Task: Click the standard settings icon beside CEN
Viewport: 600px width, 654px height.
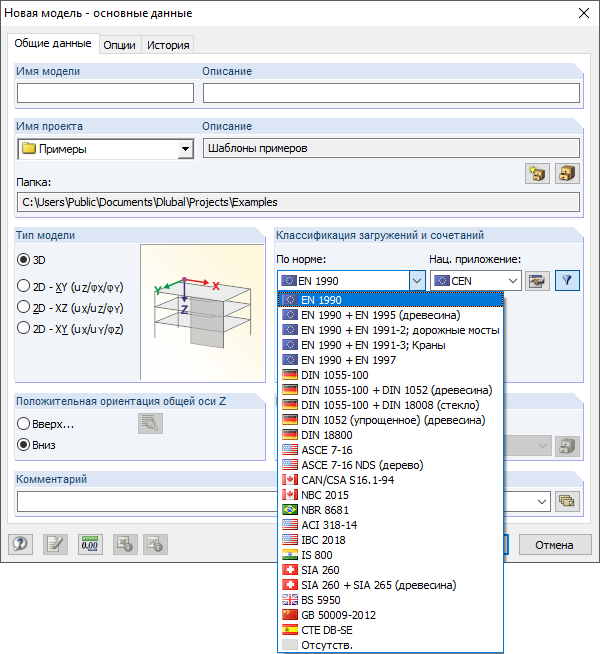Action: pos(537,281)
